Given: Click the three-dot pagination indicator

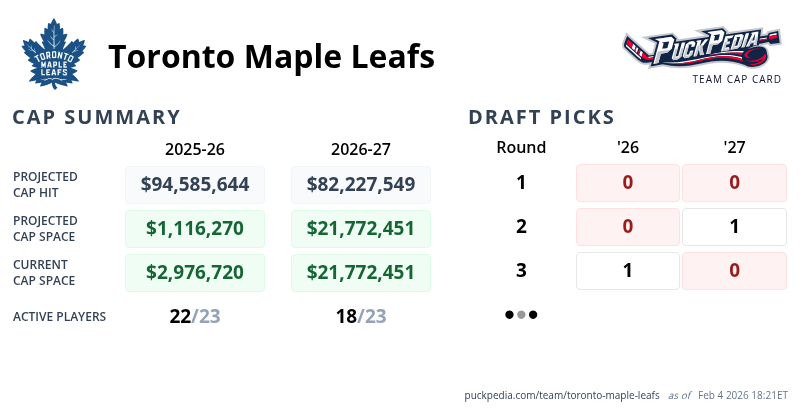Looking at the screenshot, I should coord(521,315).
